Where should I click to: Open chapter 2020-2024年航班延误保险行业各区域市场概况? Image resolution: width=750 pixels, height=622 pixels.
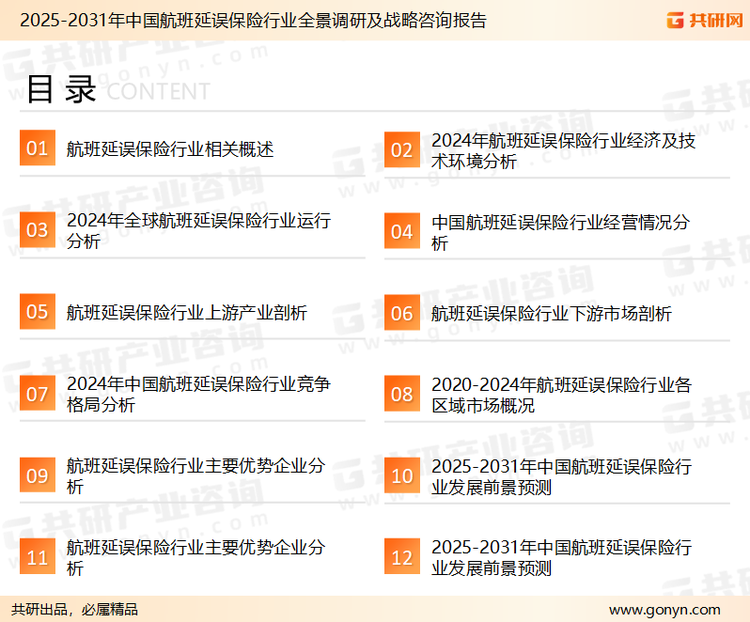[x=562, y=395]
